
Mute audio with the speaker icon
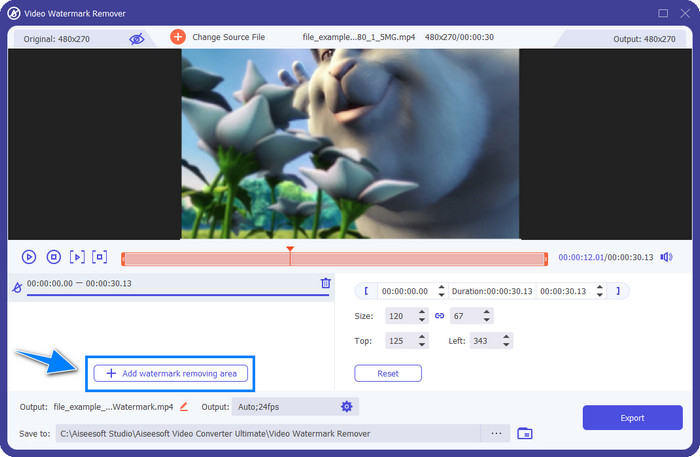(667, 257)
